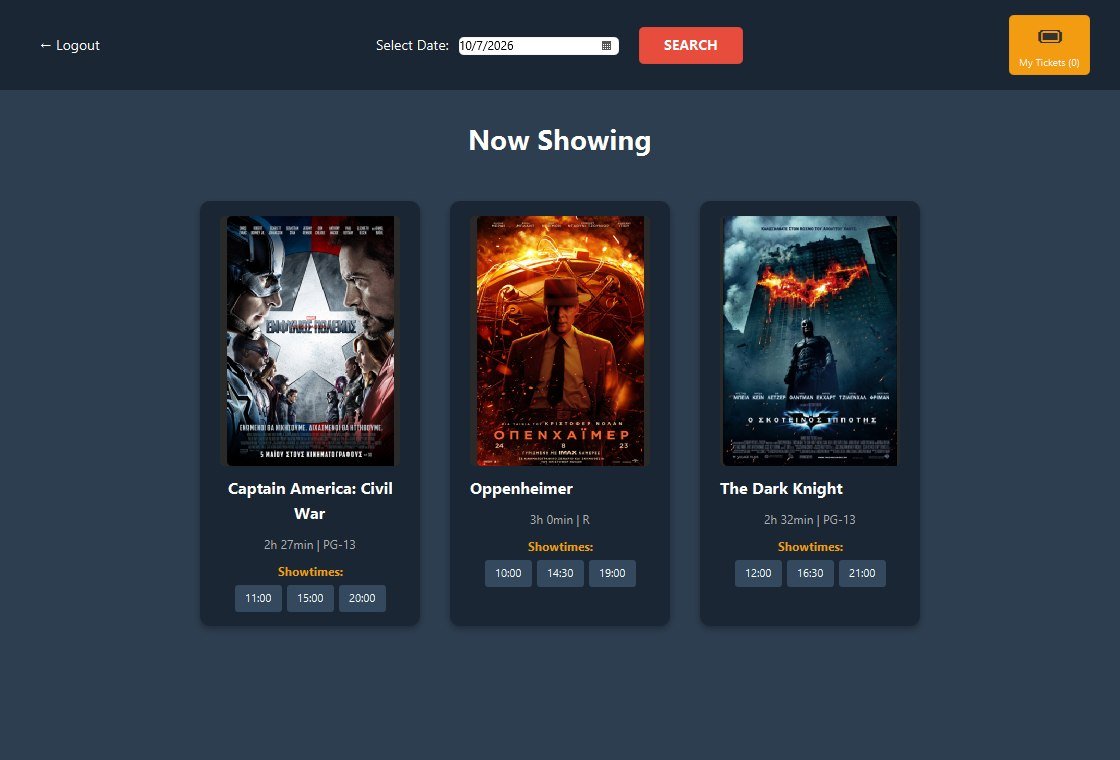
Task: Open My Tickets (0) ticket button
Action: [x=1049, y=45]
